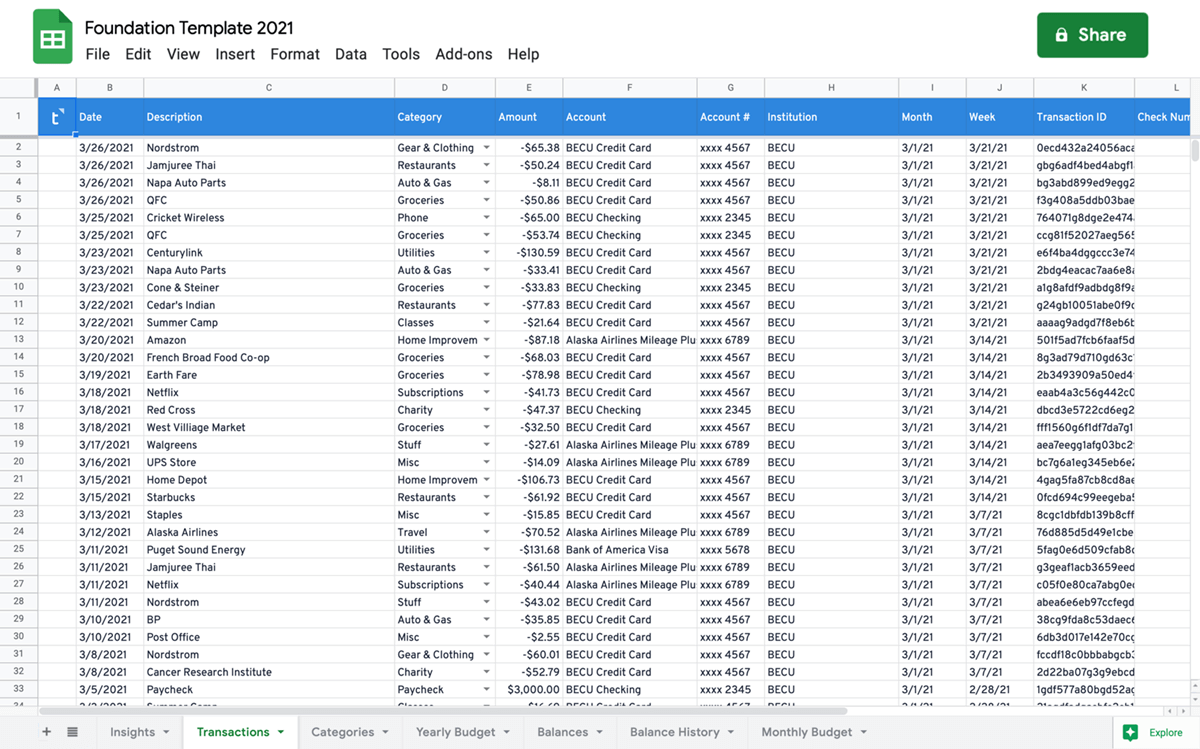Click the UPS Store description cell
This screenshot has height=749, width=1200.
269,463
